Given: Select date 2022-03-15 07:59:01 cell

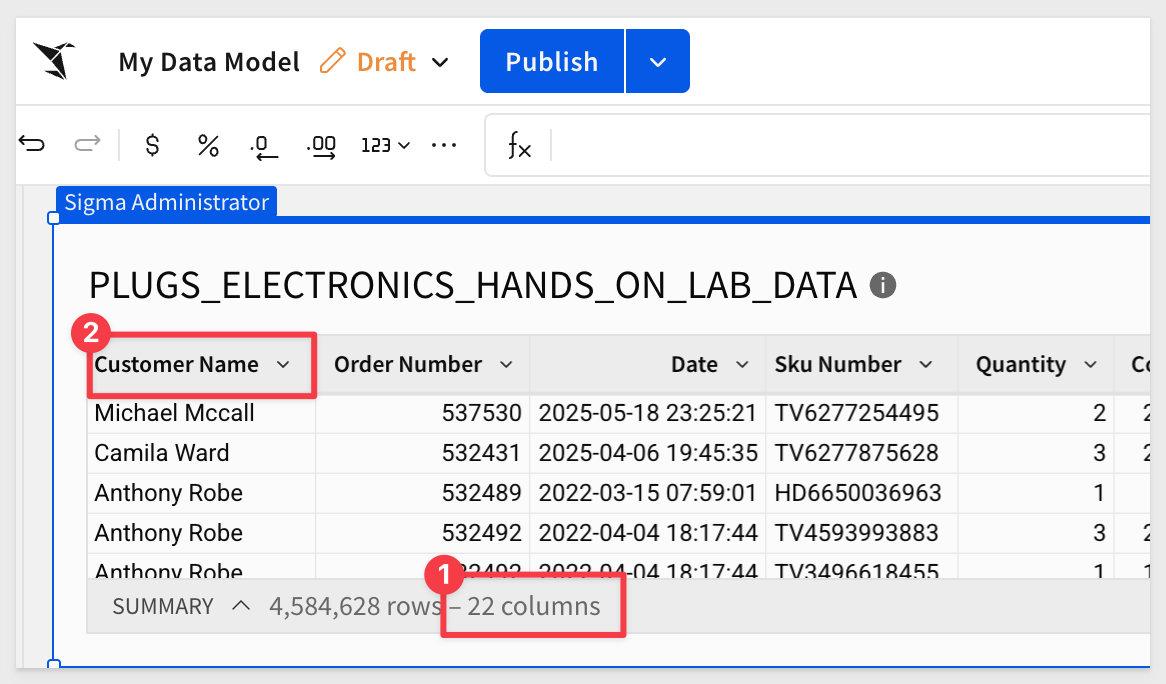Looking at the screenshot, I should [x=648, y=494].
